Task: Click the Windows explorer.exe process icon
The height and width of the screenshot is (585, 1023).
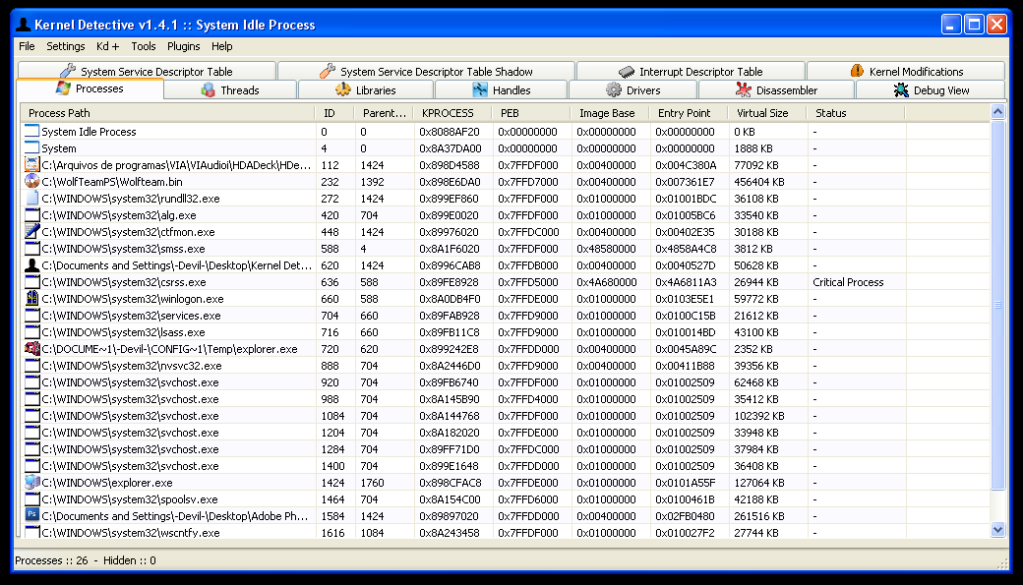Action: (32, 483)
